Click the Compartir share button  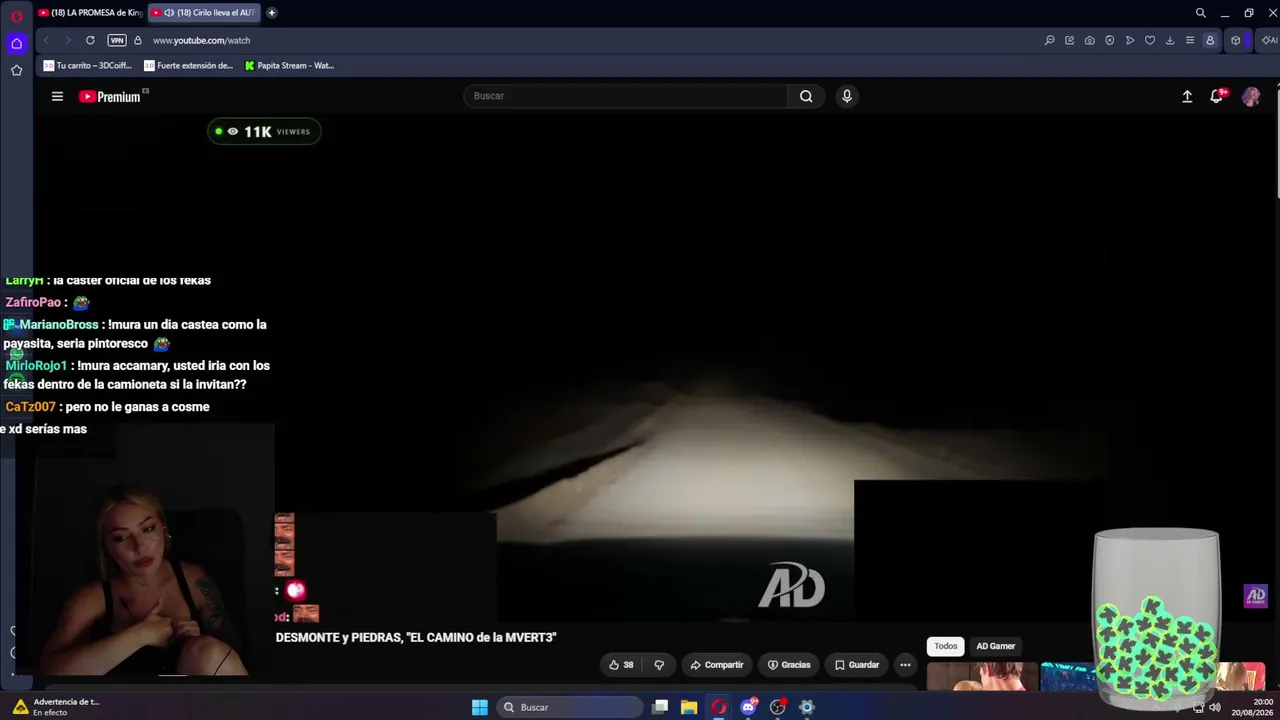click(x=717, y=665)
